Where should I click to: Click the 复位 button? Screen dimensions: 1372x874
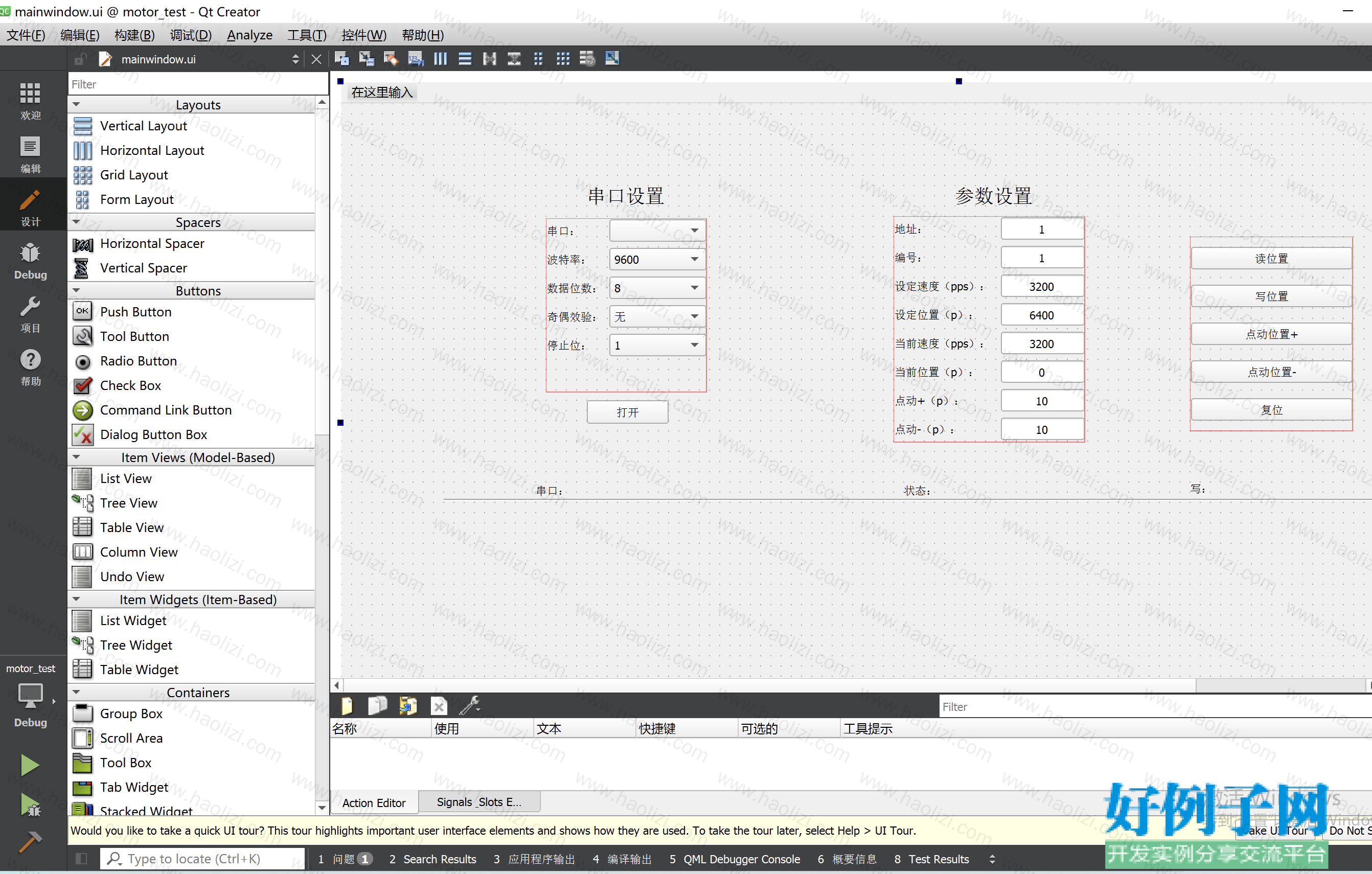[1271, 409]
